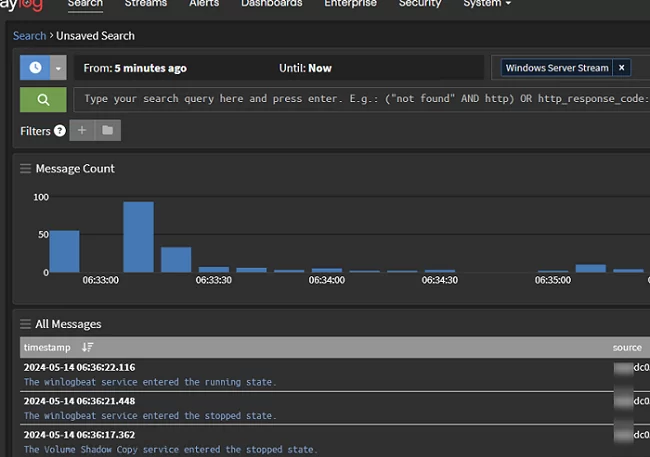The image size is (650, 457).
Task: Run search with green magnifier button
Action: coord(43,99)
